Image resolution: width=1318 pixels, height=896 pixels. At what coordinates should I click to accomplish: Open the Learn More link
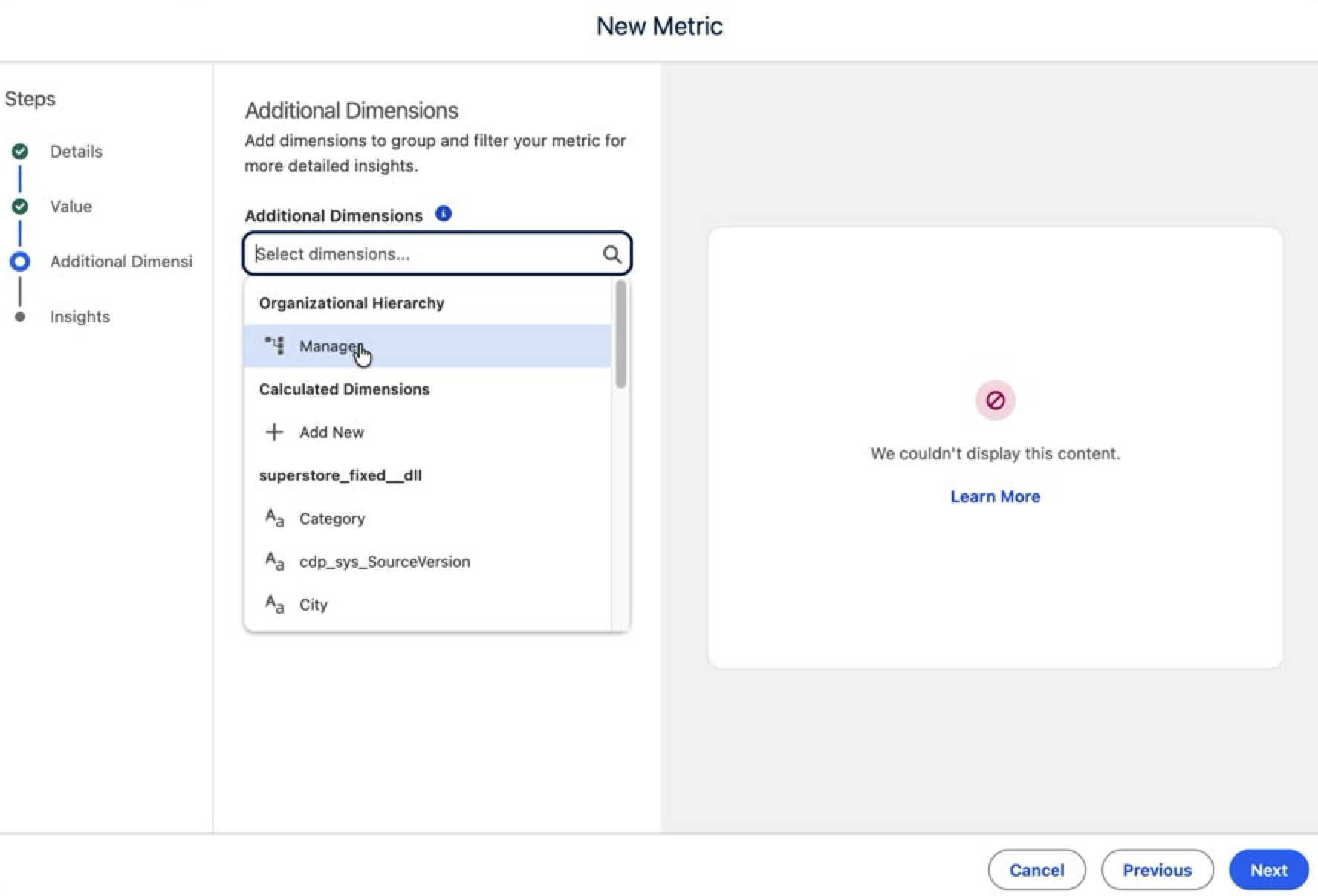(x=995, y=496)
